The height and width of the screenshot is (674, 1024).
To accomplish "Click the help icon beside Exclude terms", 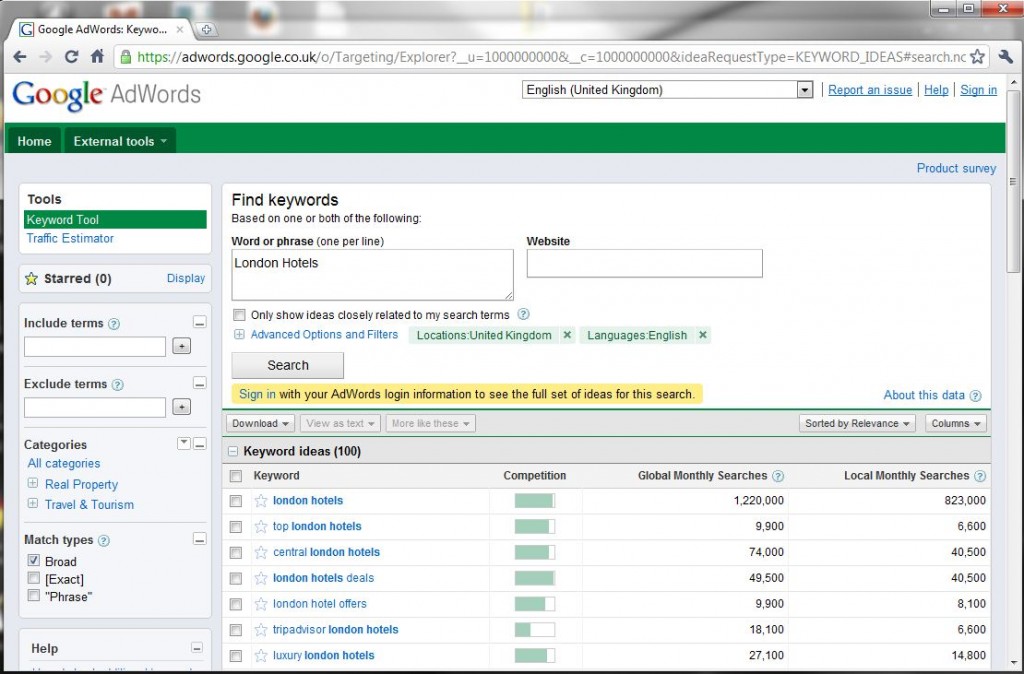I will coord(118,385).
